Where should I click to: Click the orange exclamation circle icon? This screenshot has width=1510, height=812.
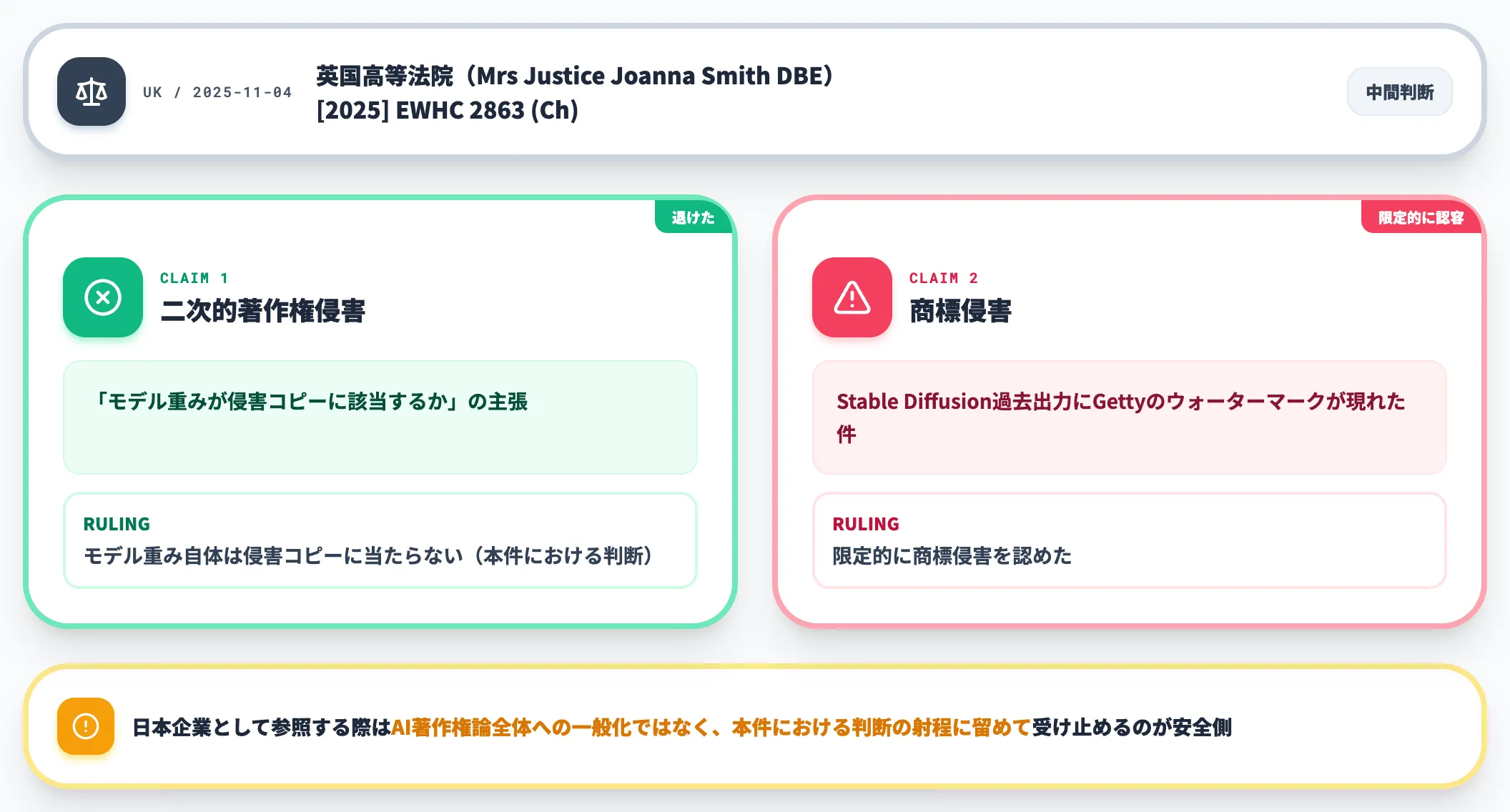[x=86, y=726]
